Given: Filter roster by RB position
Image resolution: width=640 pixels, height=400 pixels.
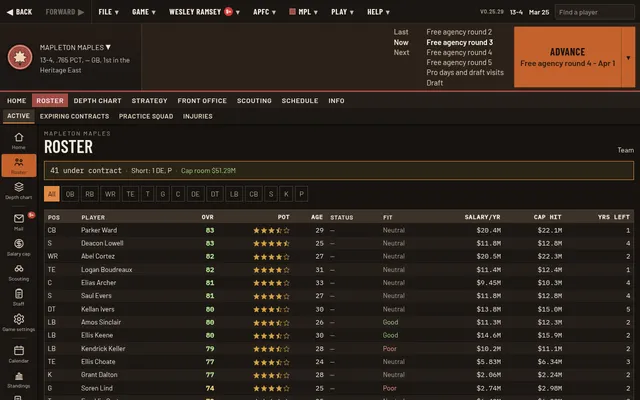Looking at the screenshot, I should click(x=89, y=194).
